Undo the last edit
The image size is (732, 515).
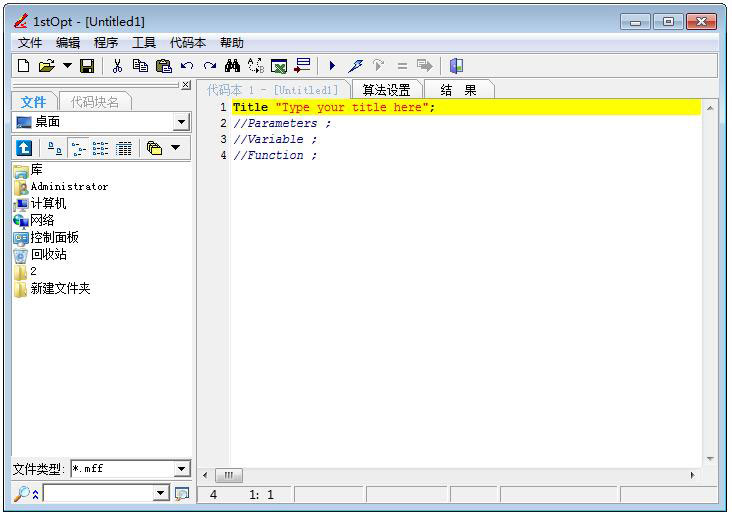(187, 66)
